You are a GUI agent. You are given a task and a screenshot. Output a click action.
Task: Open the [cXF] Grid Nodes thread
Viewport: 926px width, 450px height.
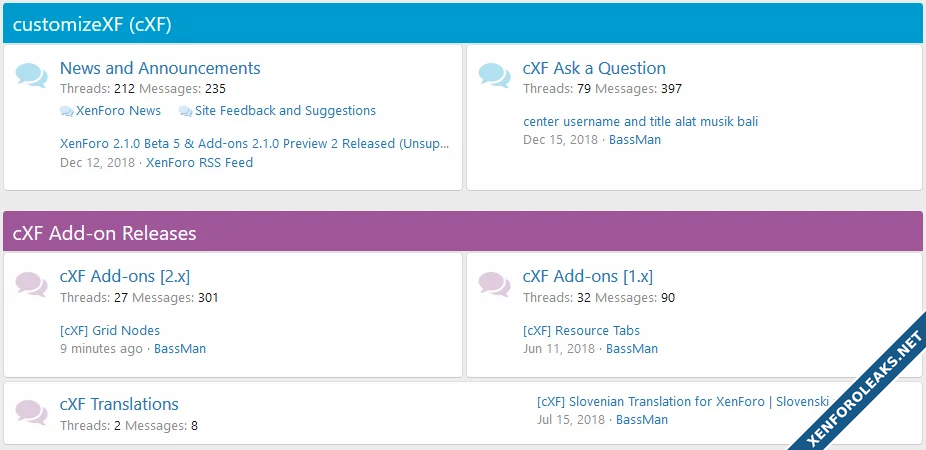[x=110, y=330]
